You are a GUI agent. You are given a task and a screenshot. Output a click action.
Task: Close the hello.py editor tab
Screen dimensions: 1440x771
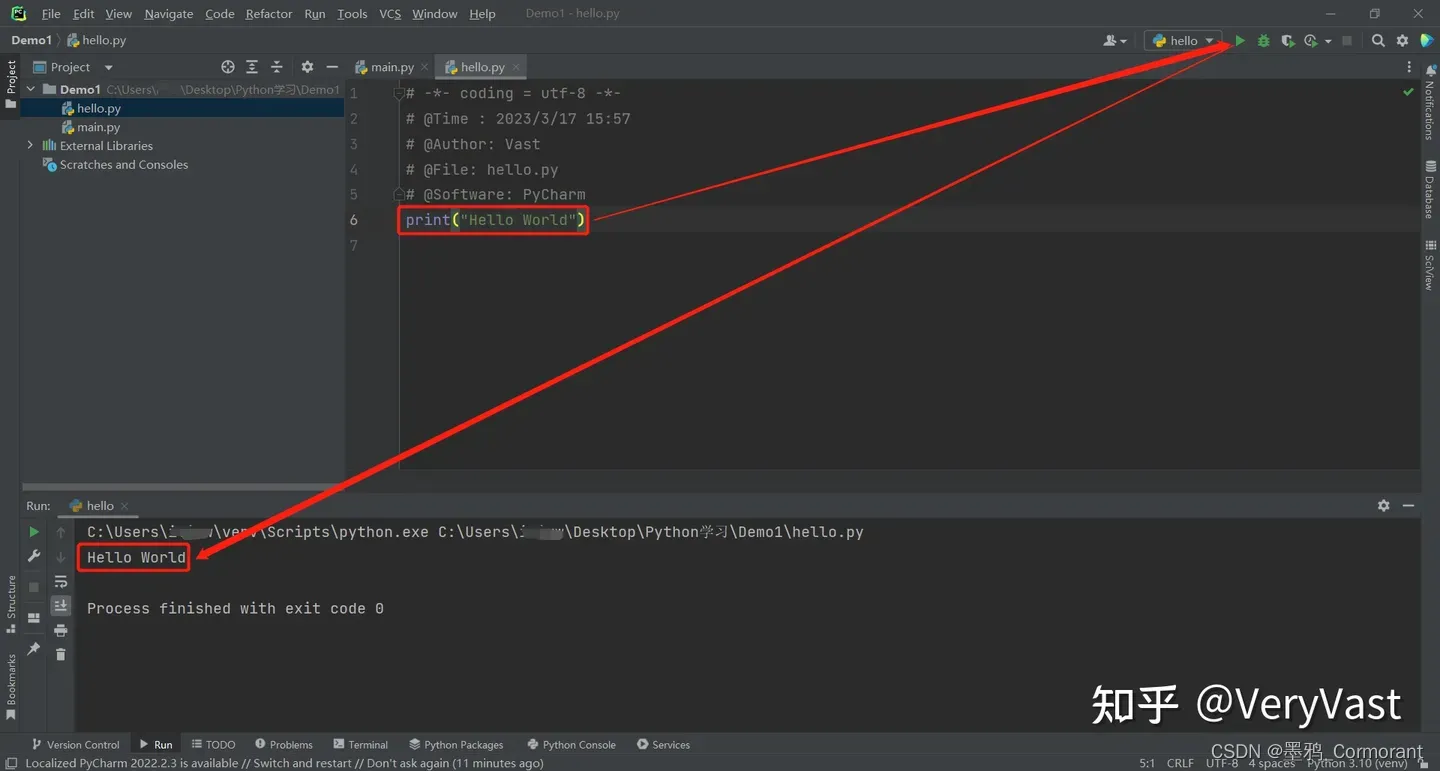click(x=516, y=67)
